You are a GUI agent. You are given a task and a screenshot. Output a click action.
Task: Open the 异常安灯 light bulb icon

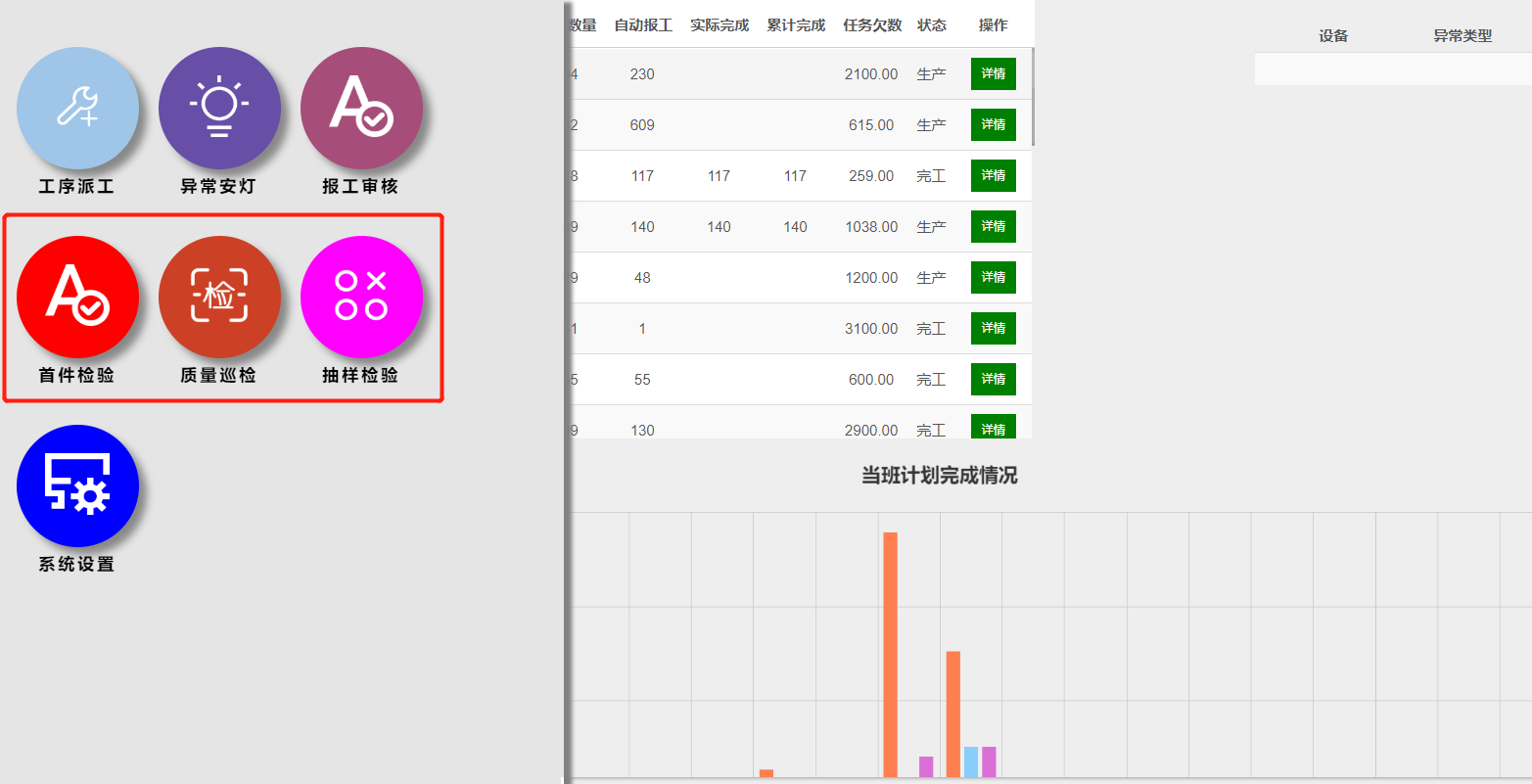(x=219, y=109)
